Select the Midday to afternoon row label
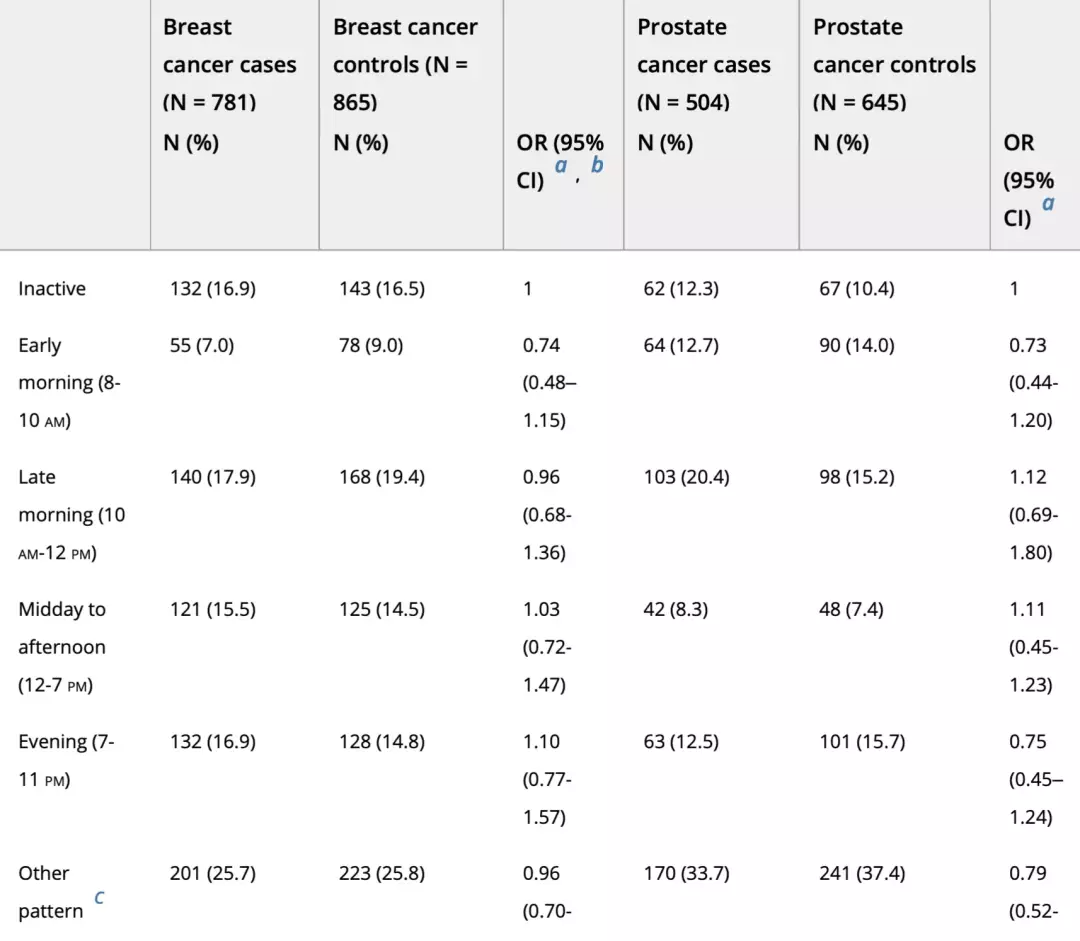This screenshot has width=1080, height=941. coord(62,647)
